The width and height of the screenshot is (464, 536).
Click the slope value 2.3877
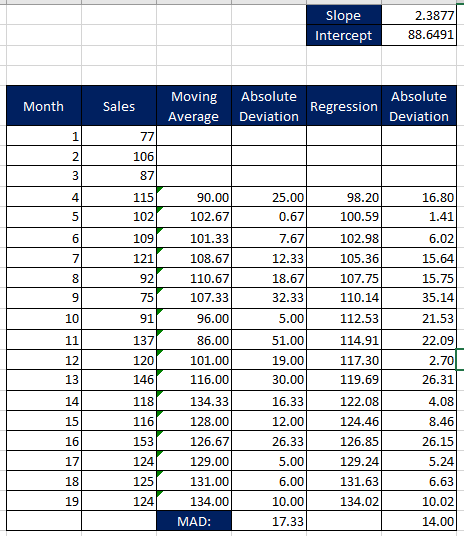tap(419, 15)
